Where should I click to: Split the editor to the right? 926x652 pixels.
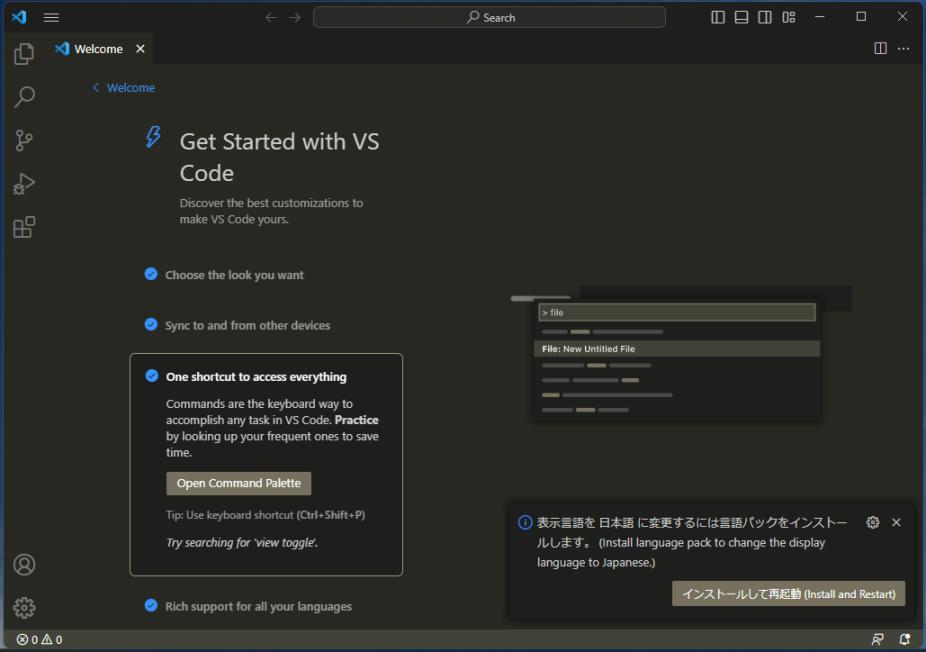pyautogui.click(x=881, y=48)
